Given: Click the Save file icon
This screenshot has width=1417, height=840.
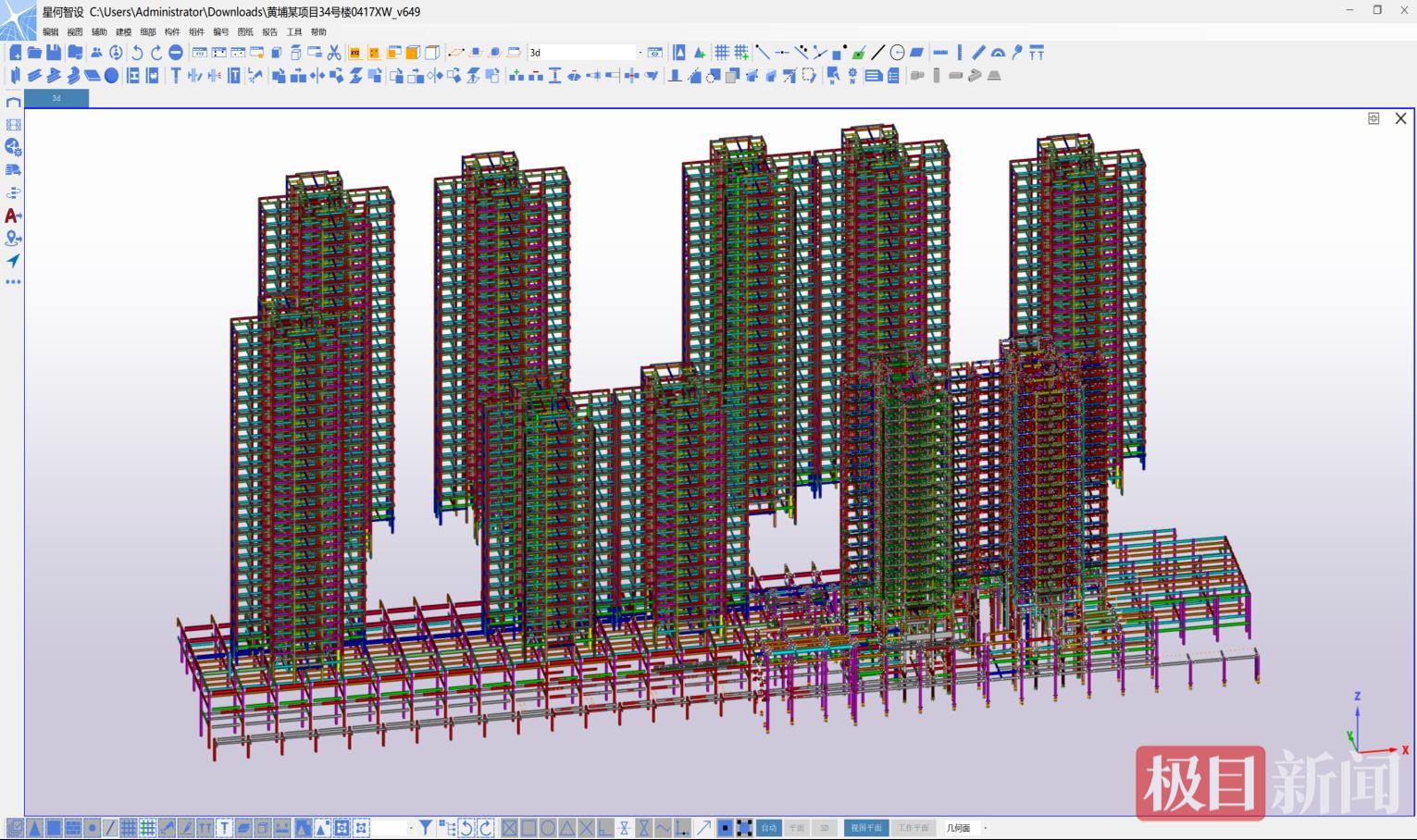Looking at the screenshot, I should (54, 53).
